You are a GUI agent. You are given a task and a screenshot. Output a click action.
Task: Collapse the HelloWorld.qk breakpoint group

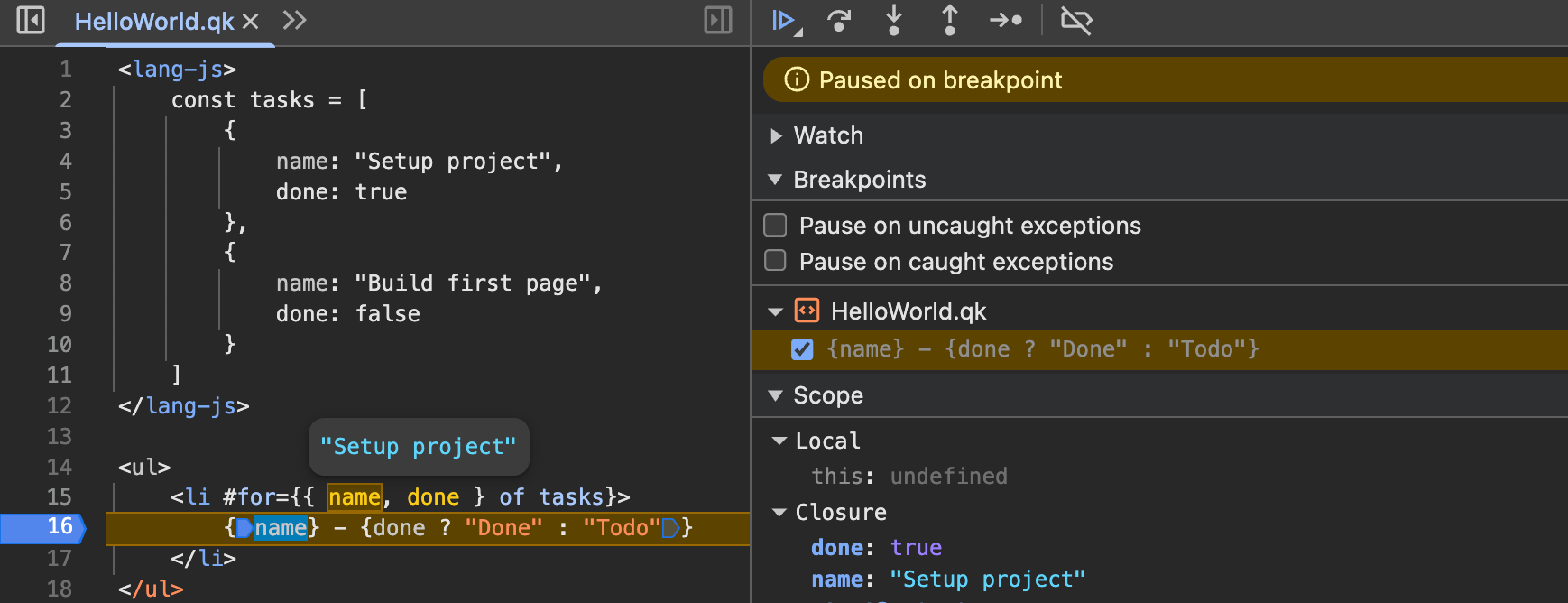pos(775,311)
